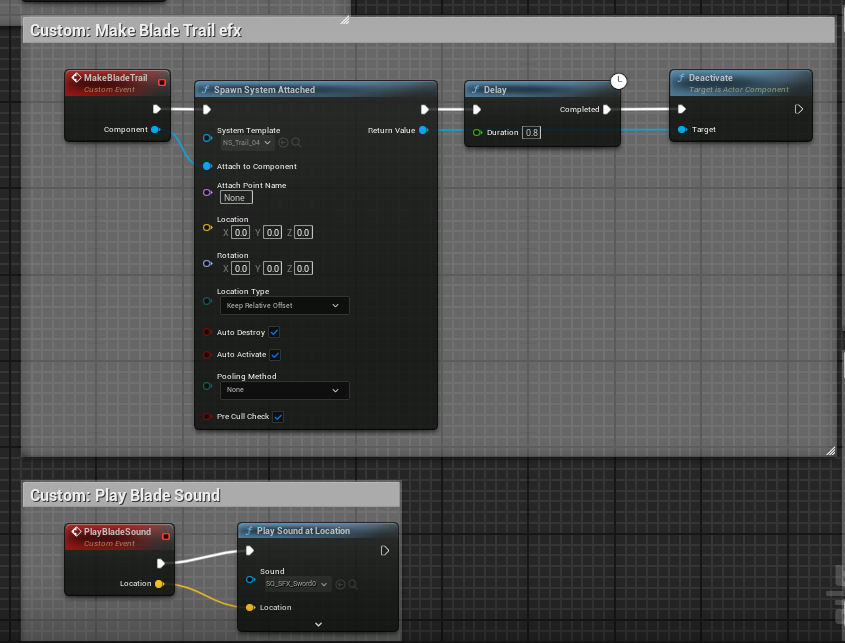Image resolution: width=845 pixels, height=643 pixels.
Task: Click Spawn System Attached exec input pin
Action: pyautogui.click(x=207, y=109)
